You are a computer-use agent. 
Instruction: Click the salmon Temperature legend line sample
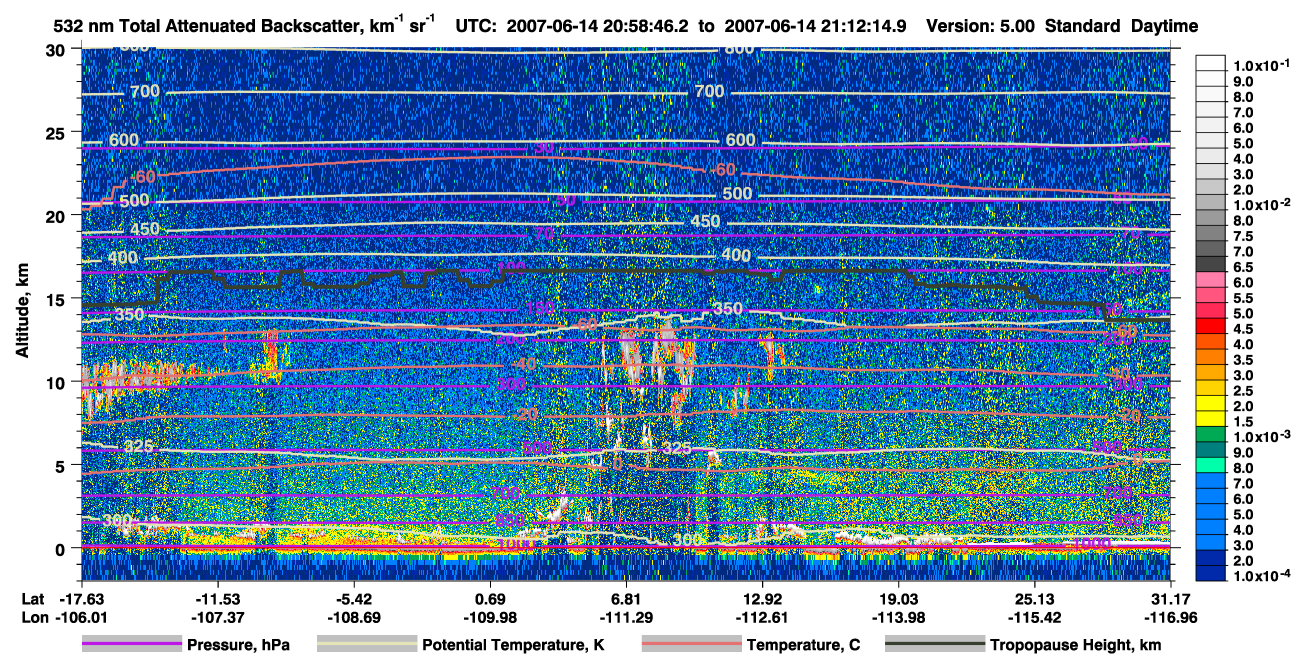(692, 645)
